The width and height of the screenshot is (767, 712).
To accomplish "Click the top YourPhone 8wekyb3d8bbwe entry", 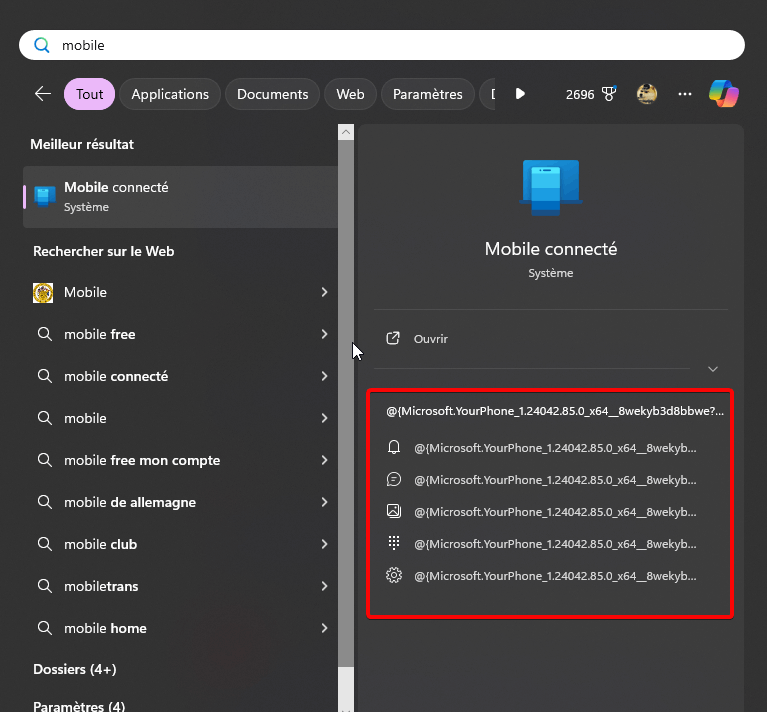I will click(555, 411).
